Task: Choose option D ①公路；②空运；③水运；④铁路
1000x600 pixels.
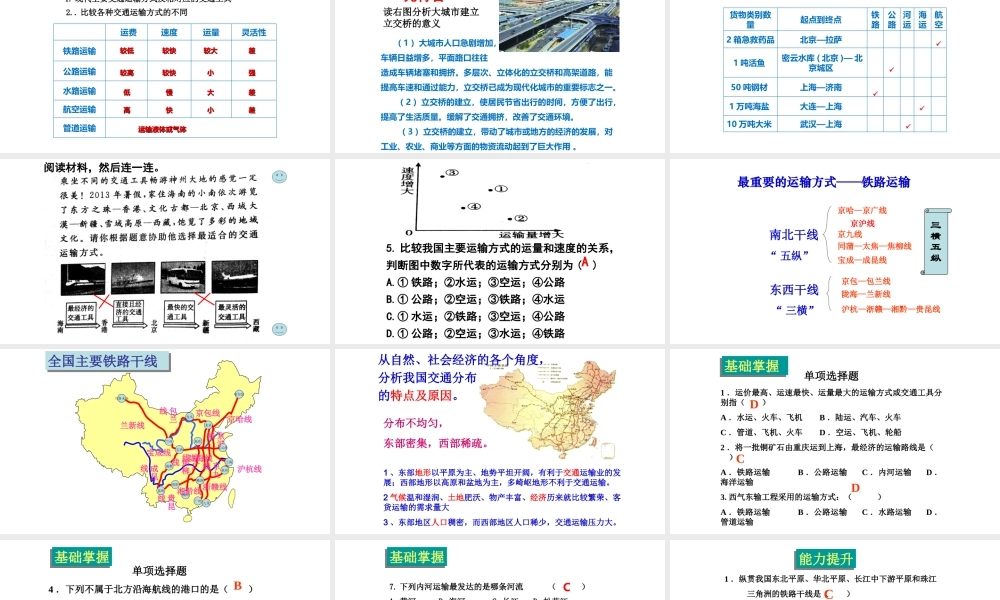Action: tap(476, 333)
